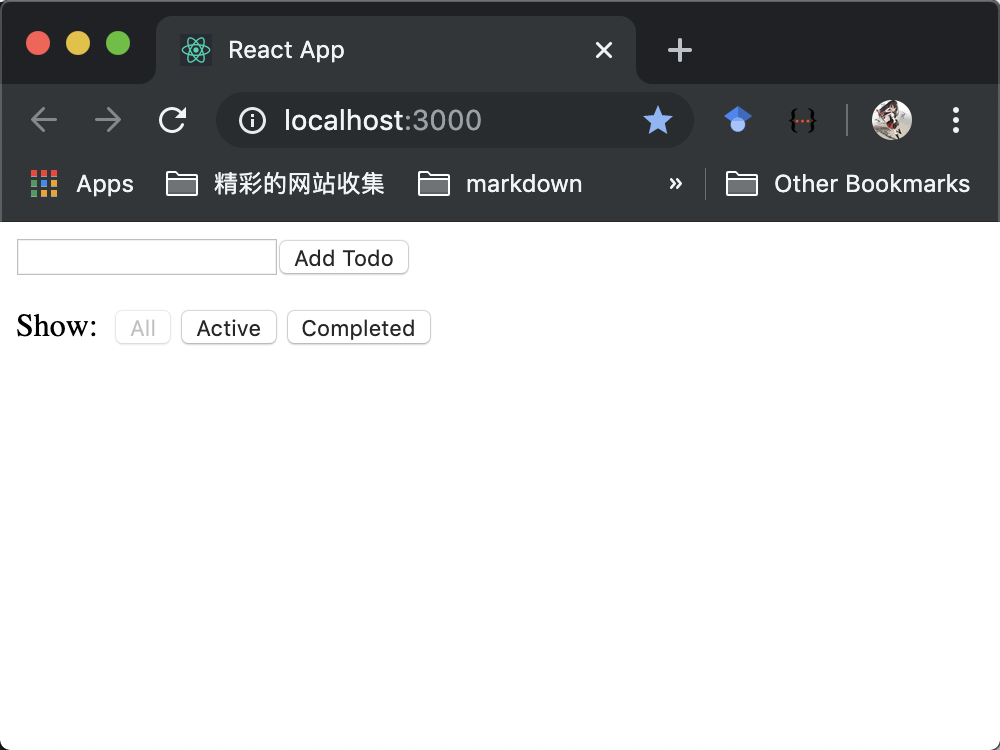Expand the hidden bookmarks chevron
Screen dimensions: 1000x750
676,184
